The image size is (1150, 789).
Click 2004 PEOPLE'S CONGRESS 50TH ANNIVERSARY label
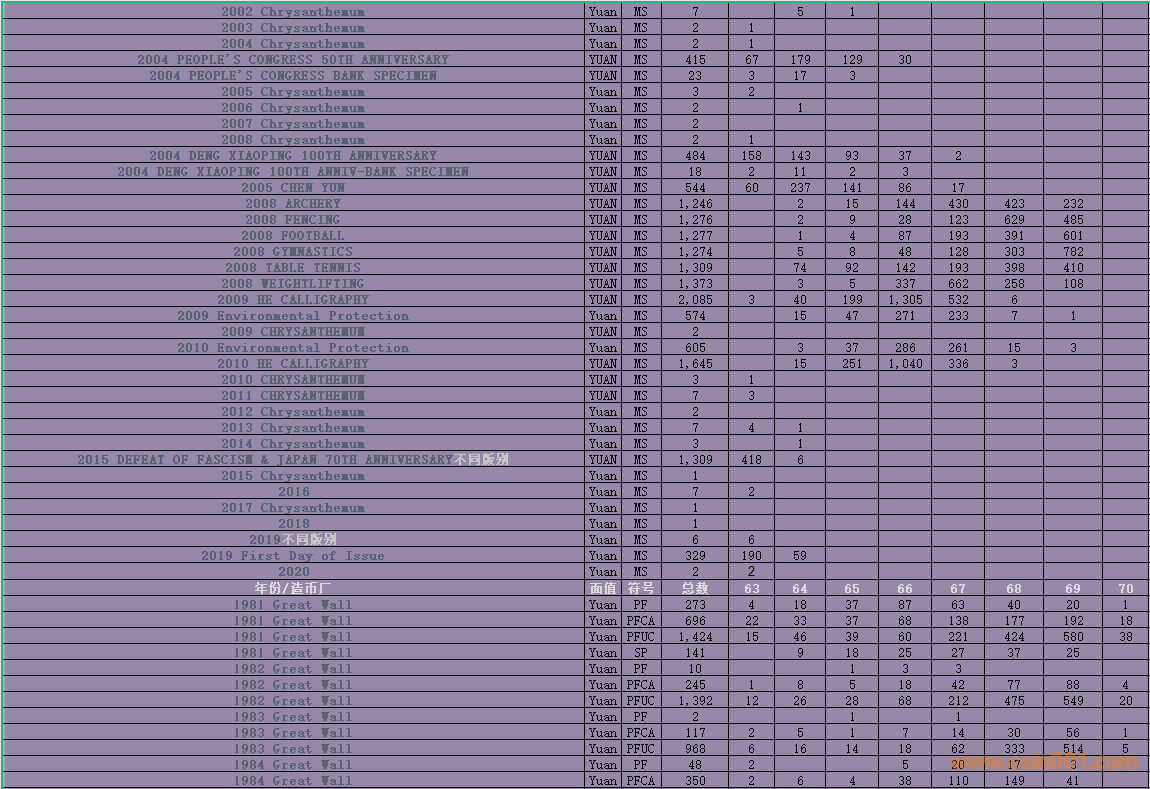coord(292,60)
